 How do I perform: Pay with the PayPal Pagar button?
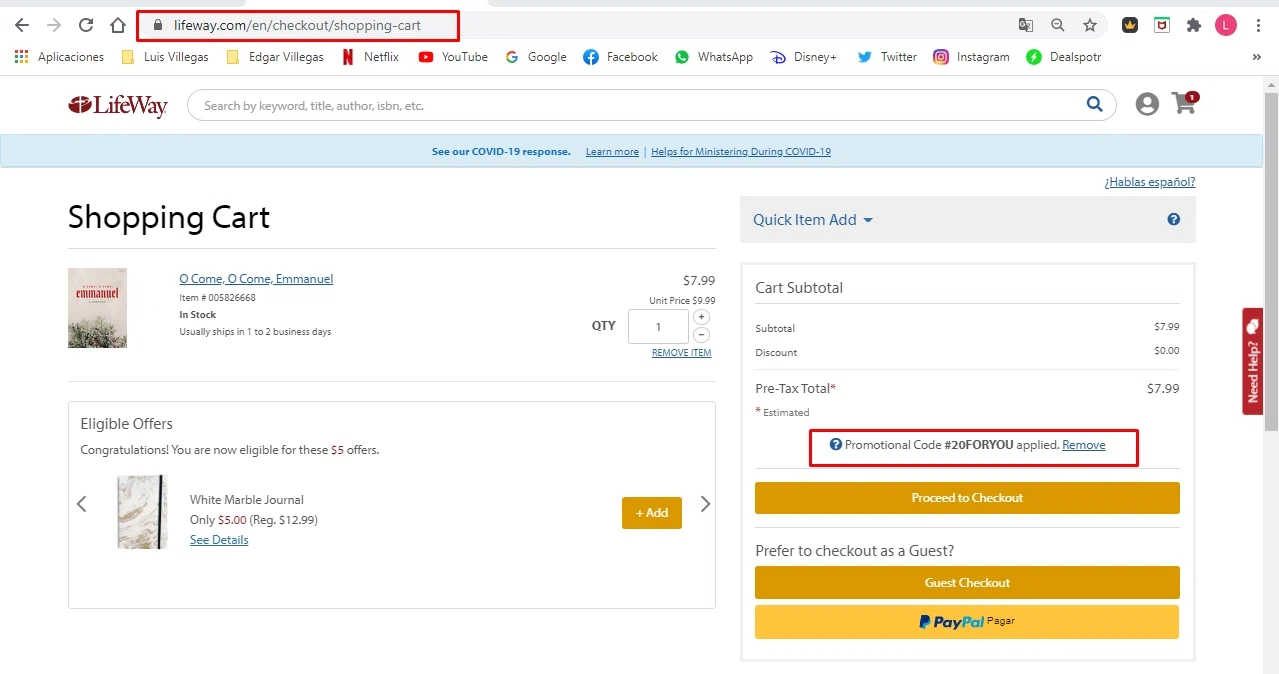(x=967, y=622)
